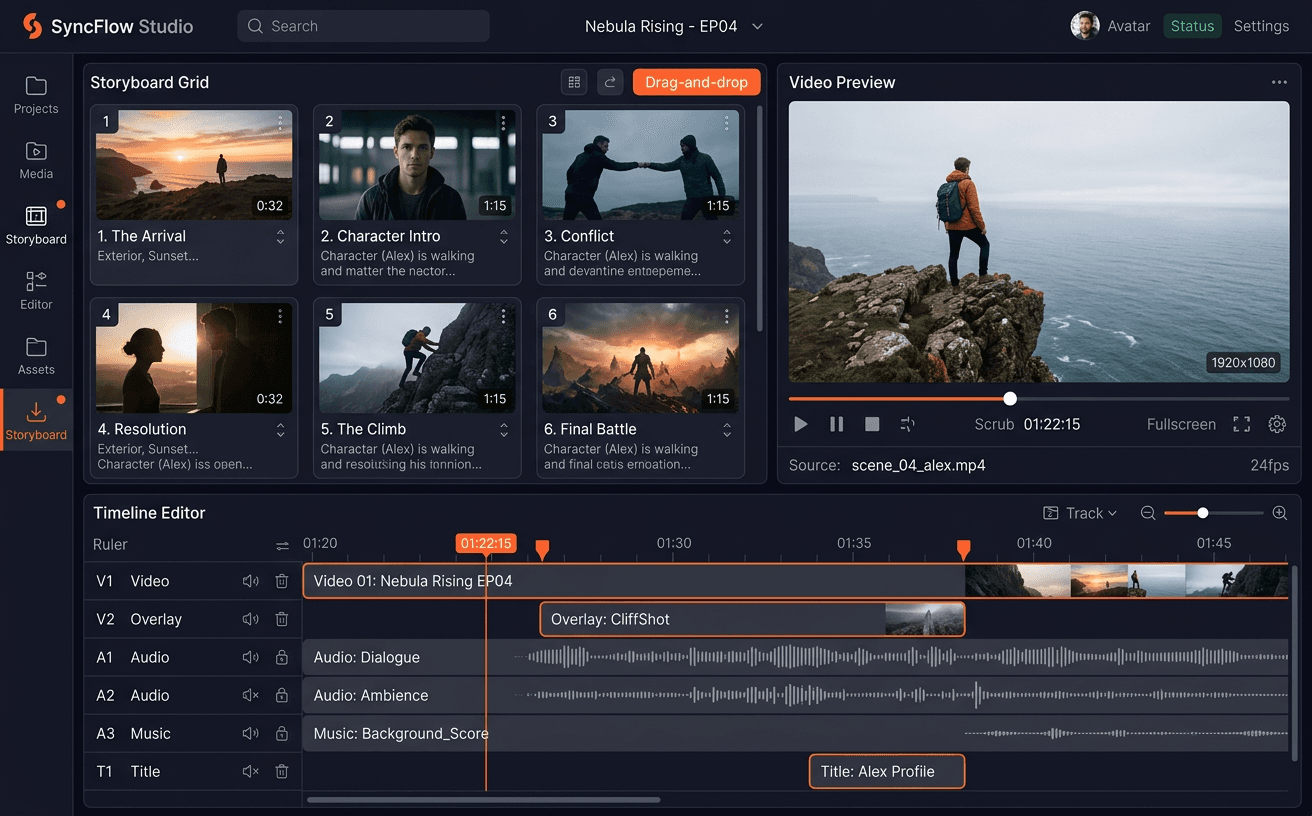Screen dimensions: 1312x816
Task: Select the Title: Alex Profile clip
Action: pos(887,771)
